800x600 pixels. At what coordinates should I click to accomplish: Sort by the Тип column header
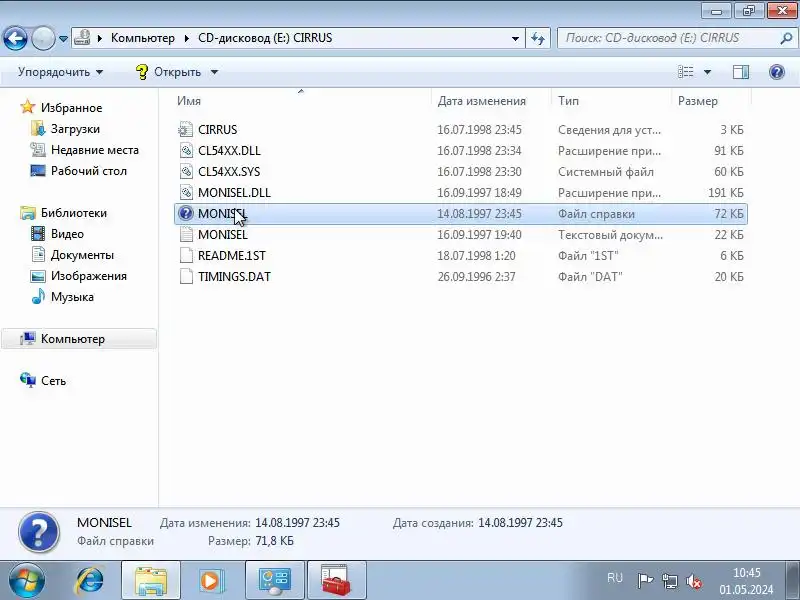[x=568, y=101]
